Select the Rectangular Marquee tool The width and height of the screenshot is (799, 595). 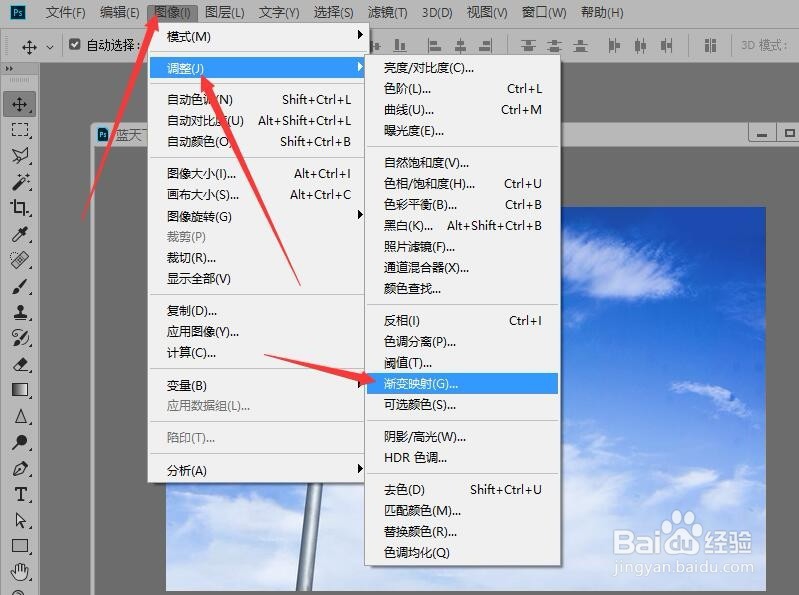point(19,129)
